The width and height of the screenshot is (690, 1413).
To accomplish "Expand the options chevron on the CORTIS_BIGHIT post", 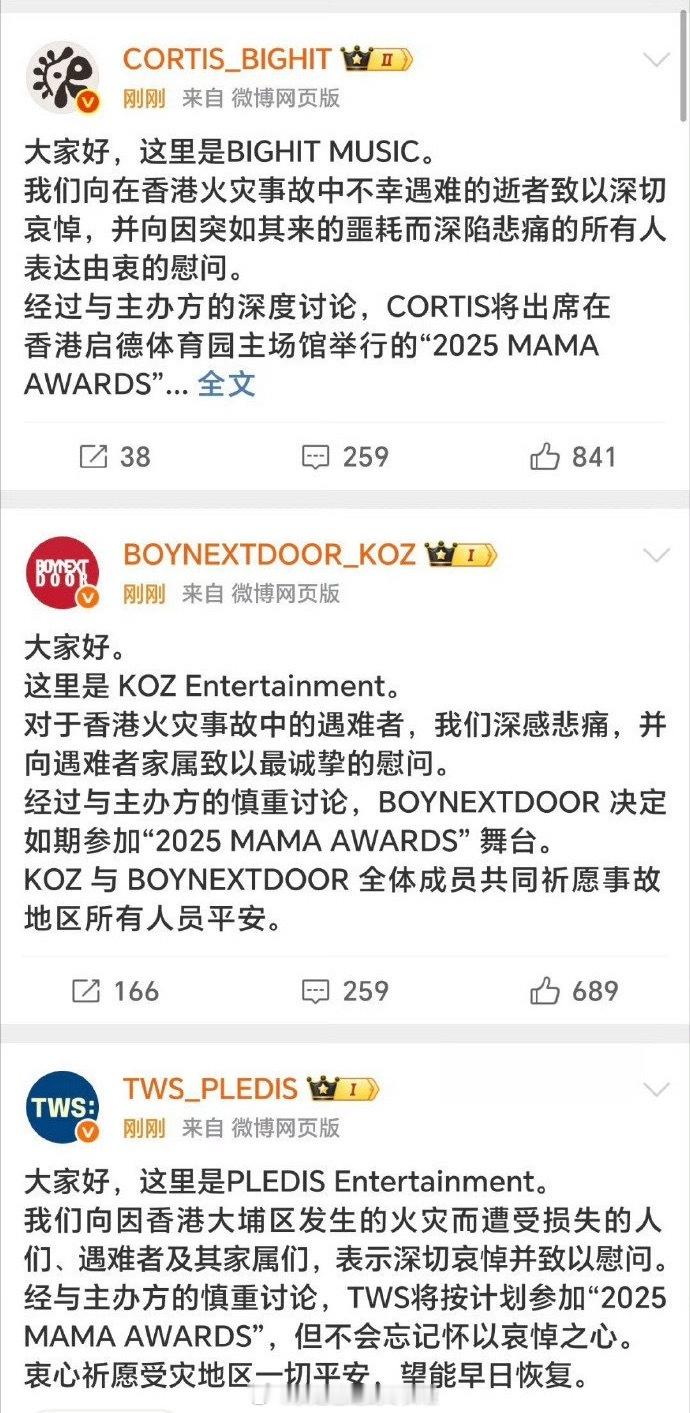I will click(656, 60).
